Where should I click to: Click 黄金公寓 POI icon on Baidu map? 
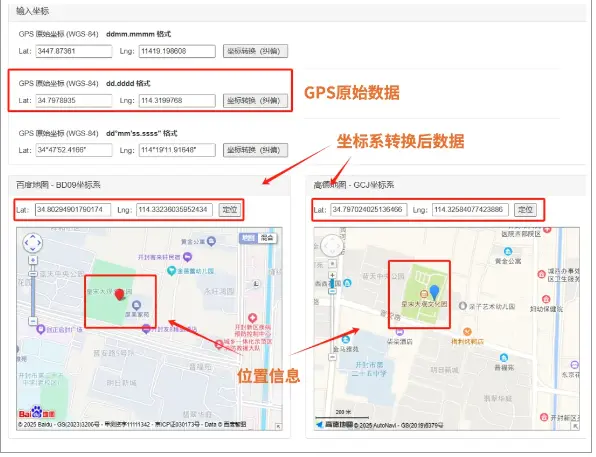211,241
